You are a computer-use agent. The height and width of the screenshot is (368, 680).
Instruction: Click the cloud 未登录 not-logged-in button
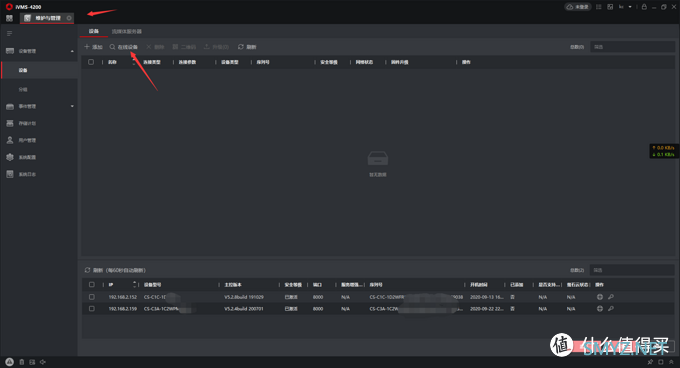(x=578, y=7)
